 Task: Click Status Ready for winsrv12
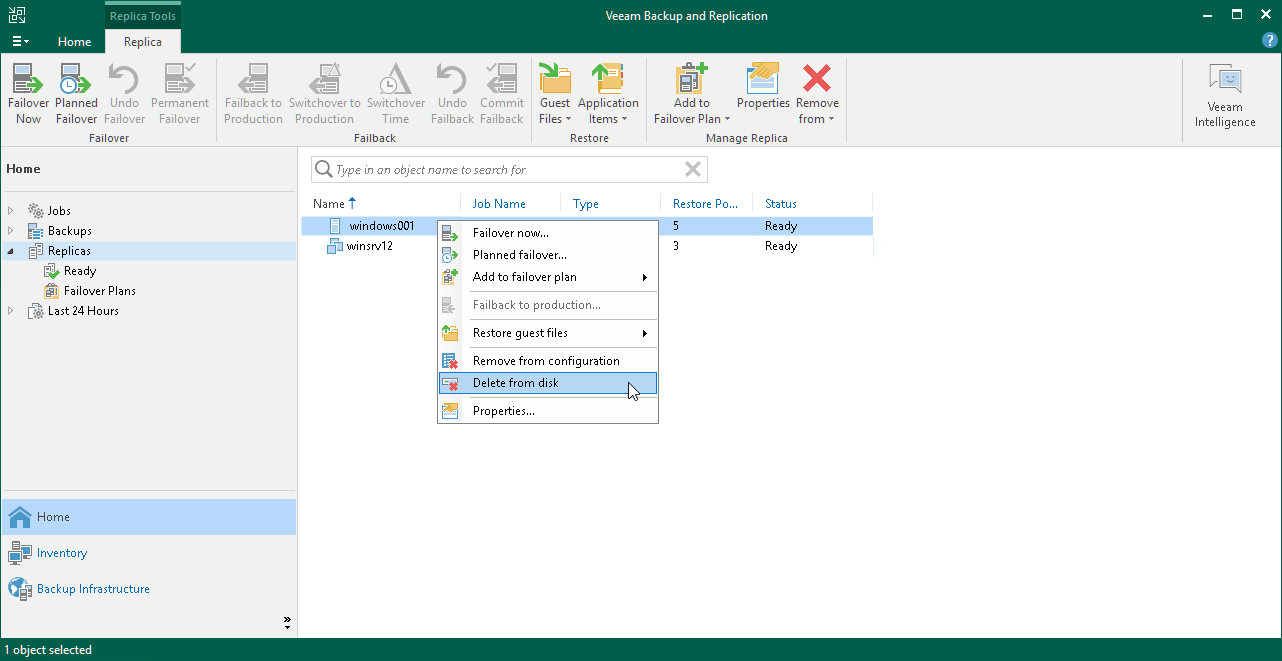coord(781,246)
